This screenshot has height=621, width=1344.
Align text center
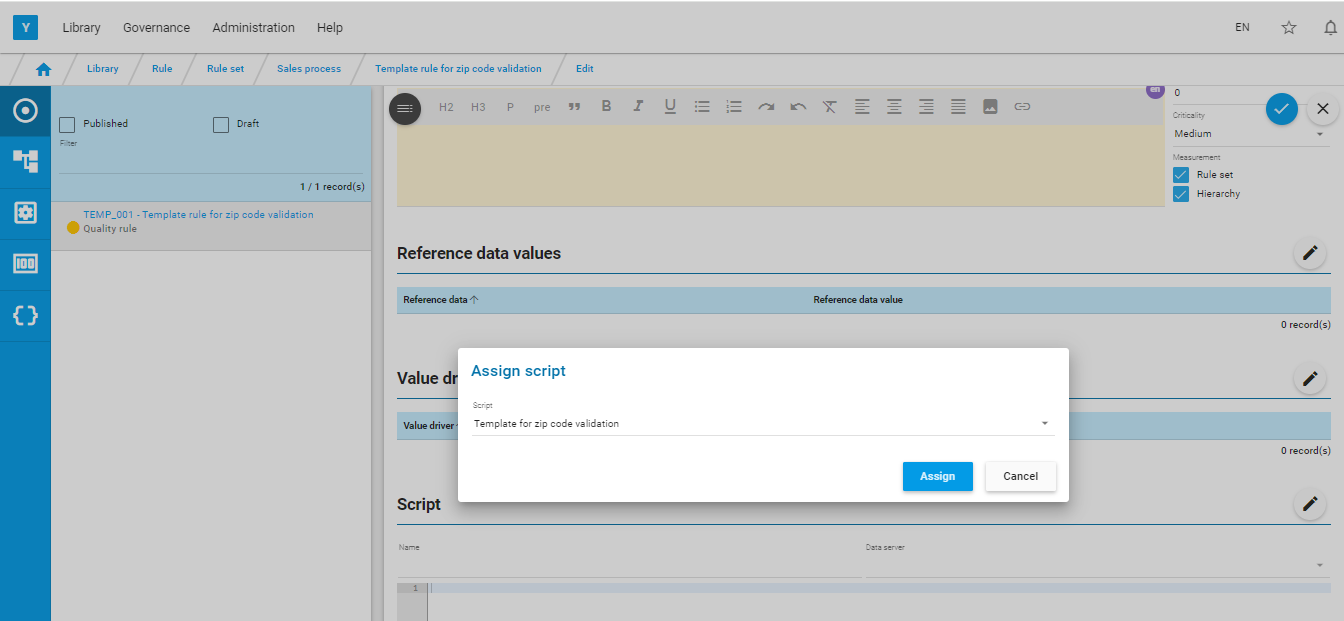894,106
